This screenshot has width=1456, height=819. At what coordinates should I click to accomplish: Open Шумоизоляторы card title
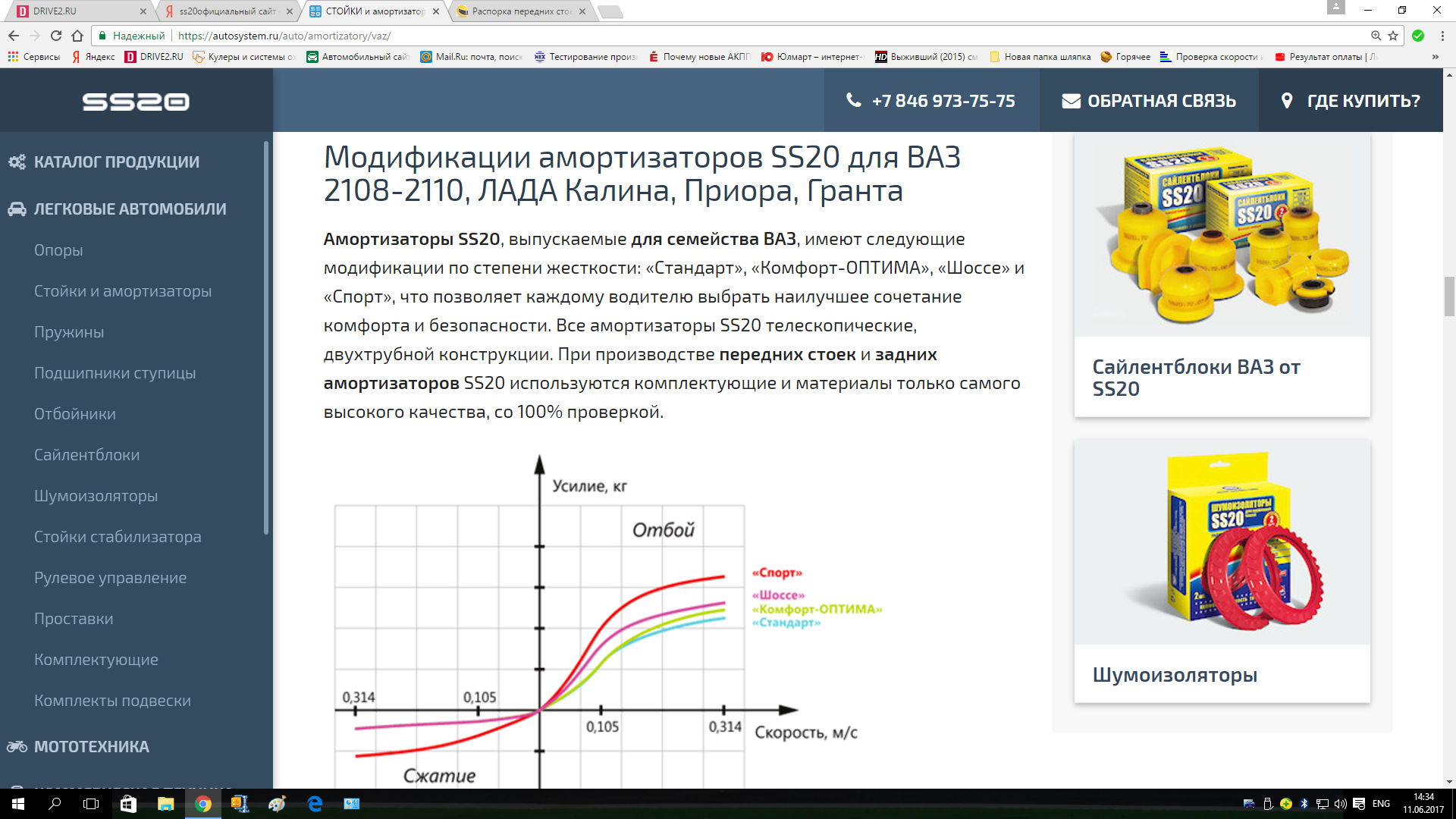pos(1175,674)
